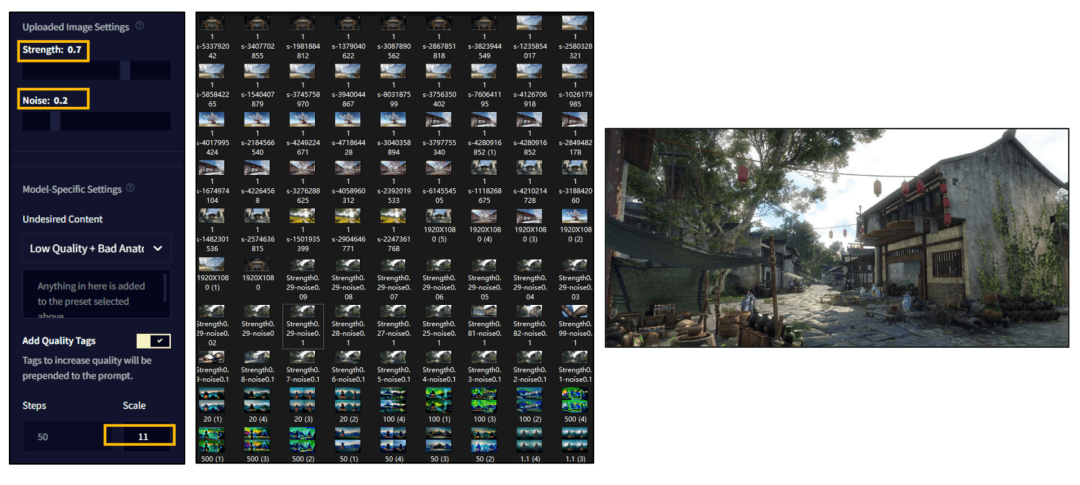Select the 100 (4) thumbnail
Viewport: 1080px width, 485px height.
pyautogui.click(x=393, y=404)
